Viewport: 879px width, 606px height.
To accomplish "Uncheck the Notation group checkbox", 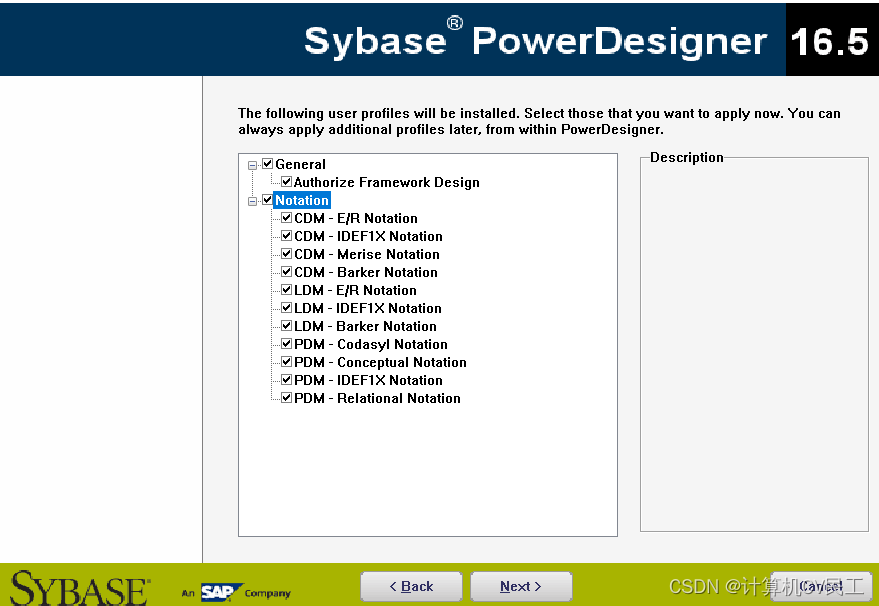I will pyautogui.click(x=267, y=200).
